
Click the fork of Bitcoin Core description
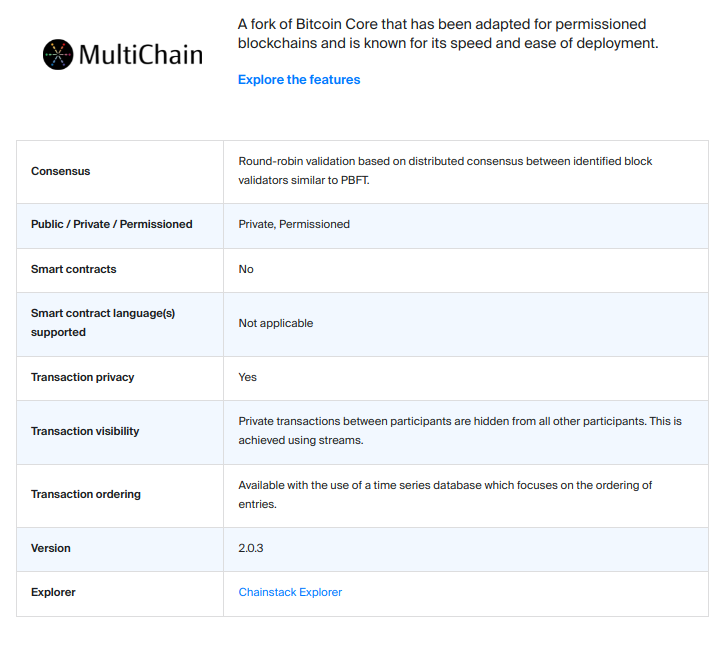point(447,33)
